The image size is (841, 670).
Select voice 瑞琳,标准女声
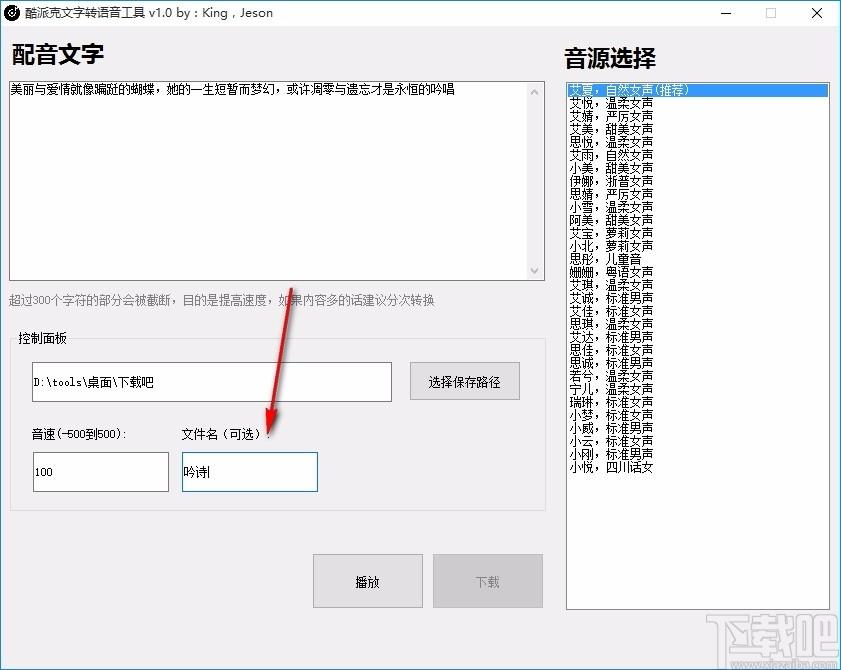pos(697,402)
